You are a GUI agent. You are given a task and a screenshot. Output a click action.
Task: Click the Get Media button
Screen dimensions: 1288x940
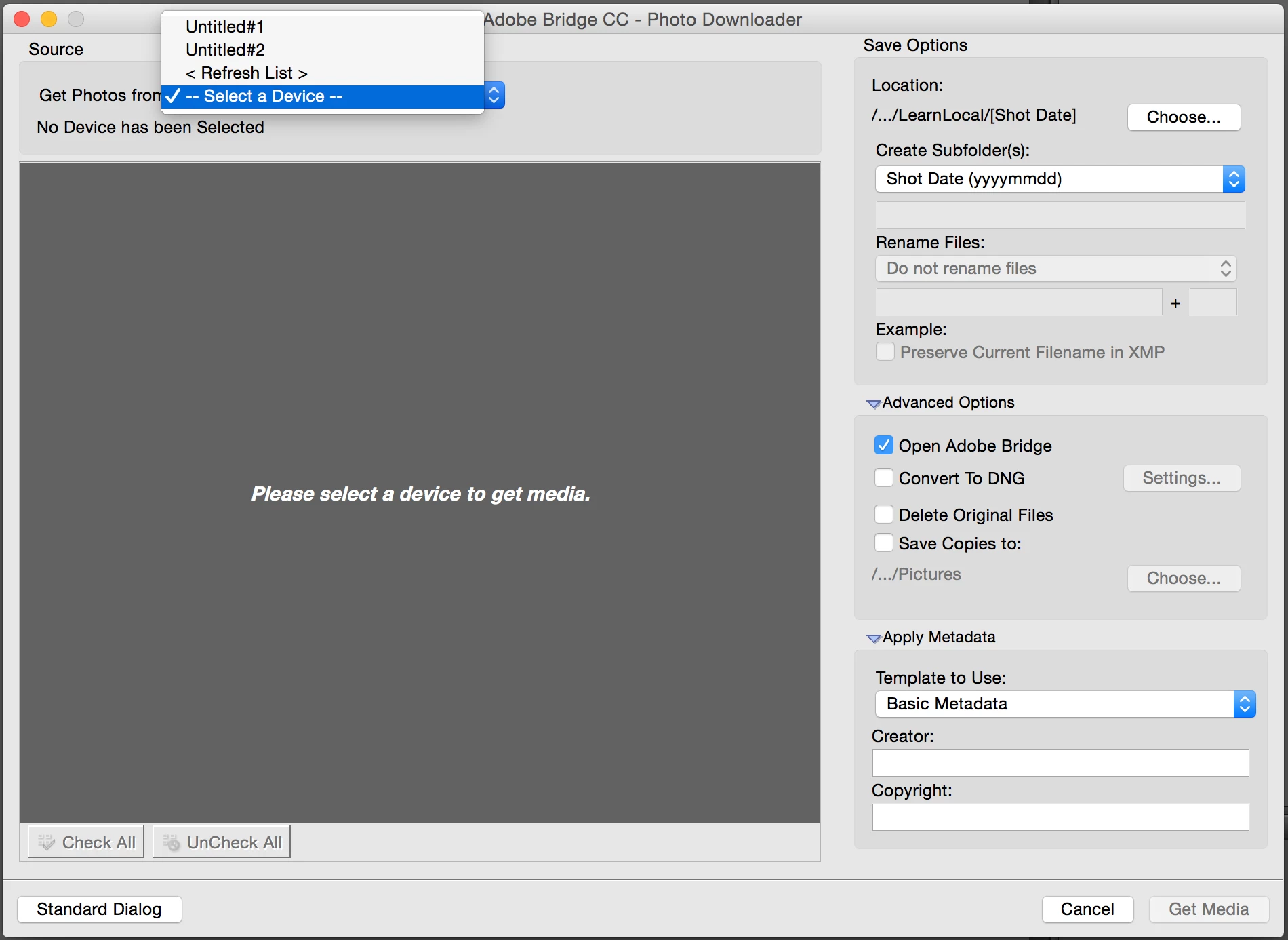pos(1209,909)
